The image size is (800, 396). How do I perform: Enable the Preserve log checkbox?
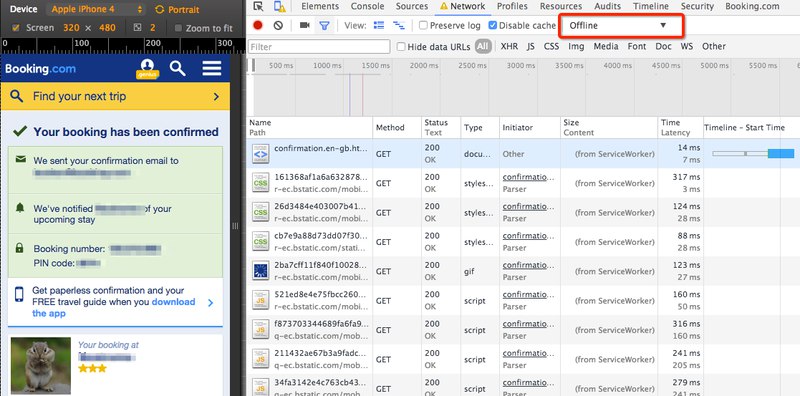click(x=423, y=25)
